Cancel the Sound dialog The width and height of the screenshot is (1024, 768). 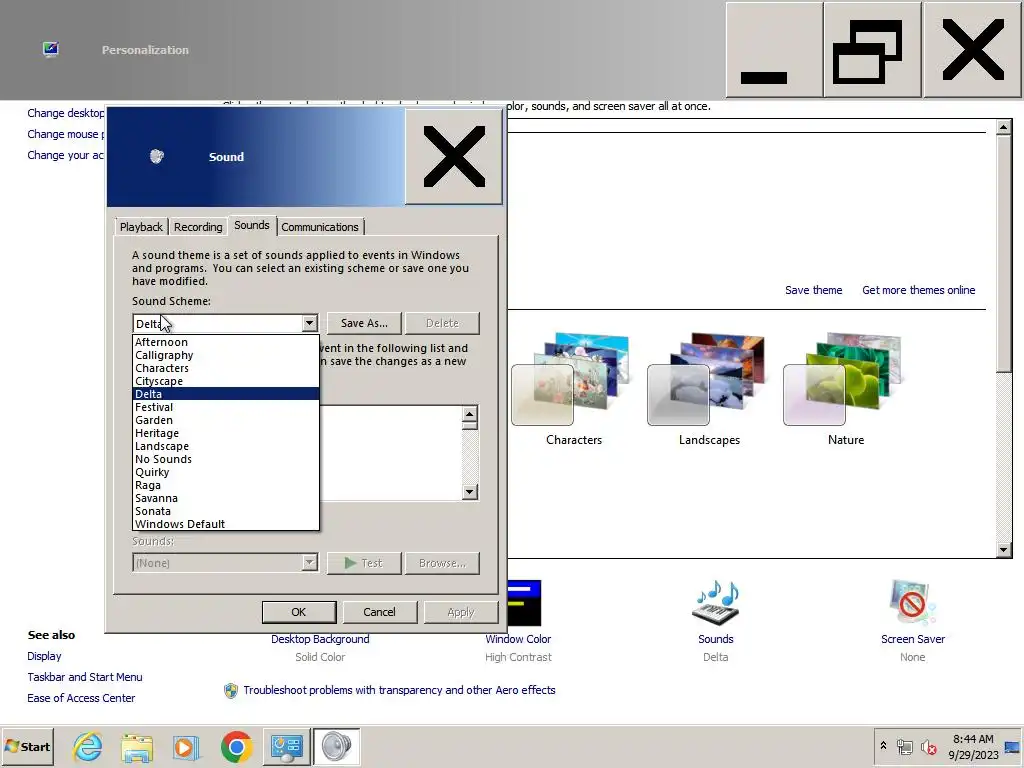[379, 612]
